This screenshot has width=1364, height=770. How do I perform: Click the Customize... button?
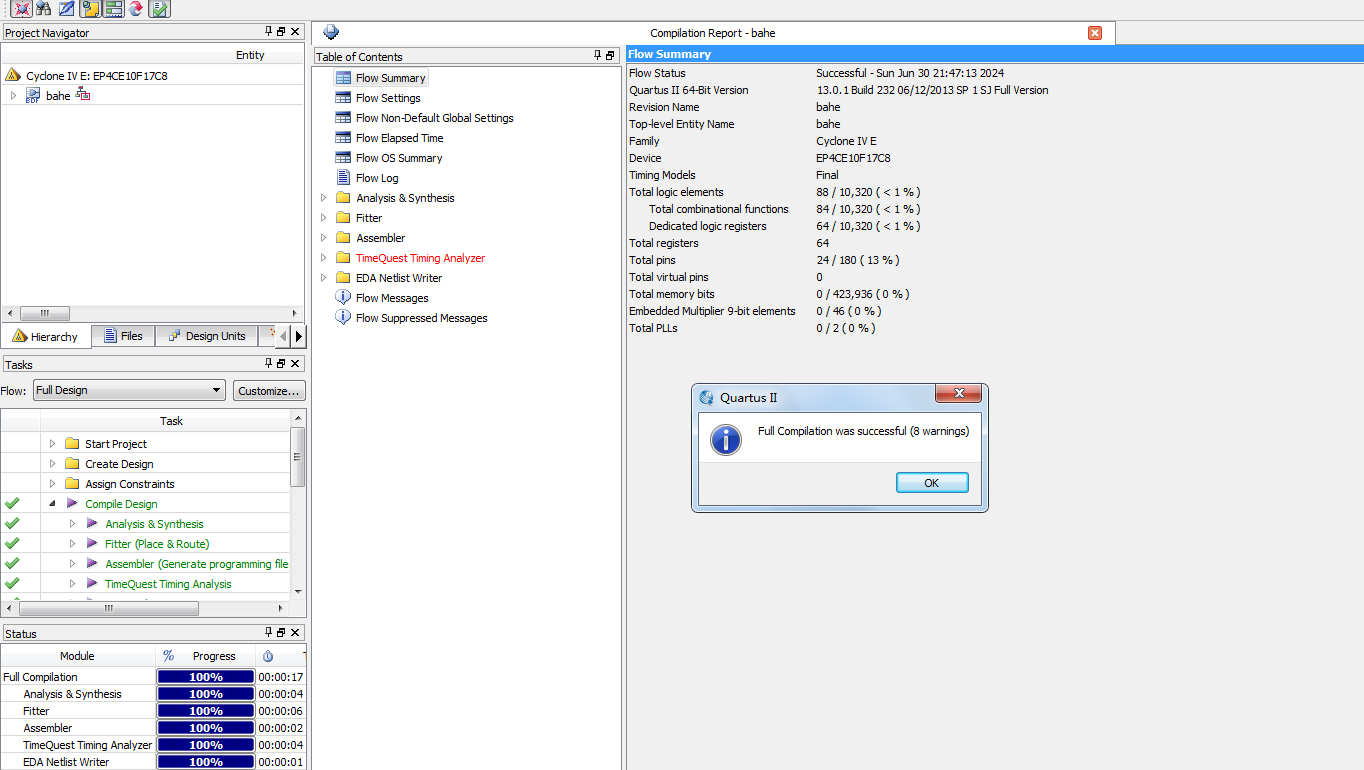[x=269, y=391]
